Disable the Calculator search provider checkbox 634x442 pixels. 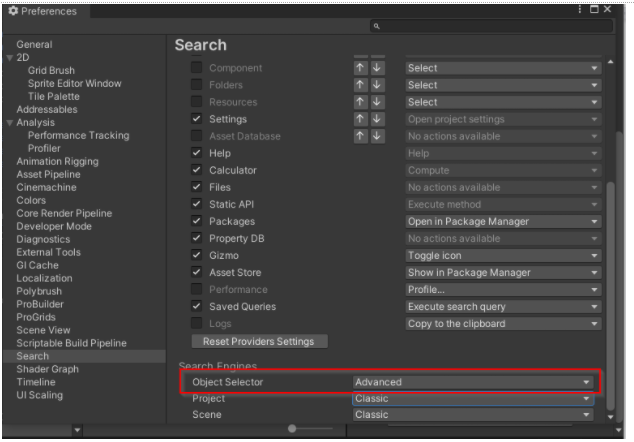click(196, 170)
